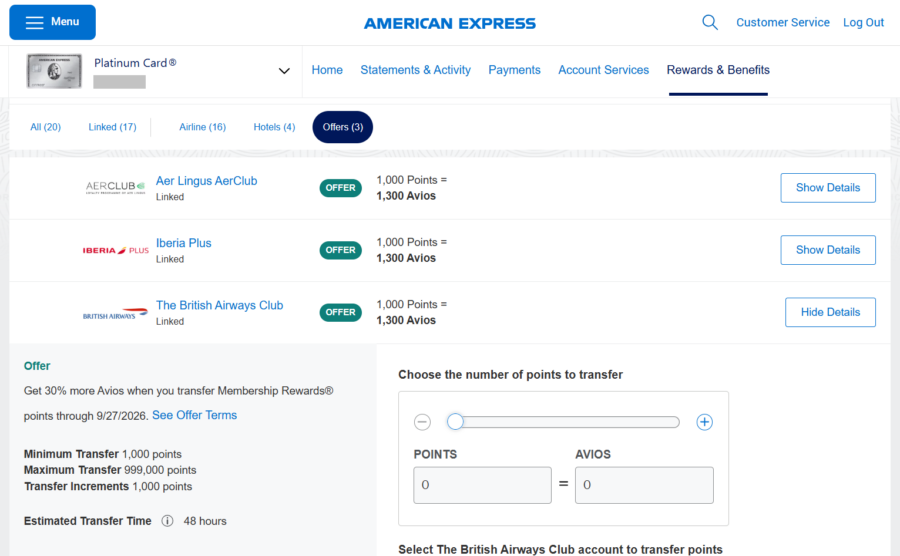Expand the Platinum Card account dropdown chevron
This screenshot has height=556, width=900.
(x=284, y=71)
